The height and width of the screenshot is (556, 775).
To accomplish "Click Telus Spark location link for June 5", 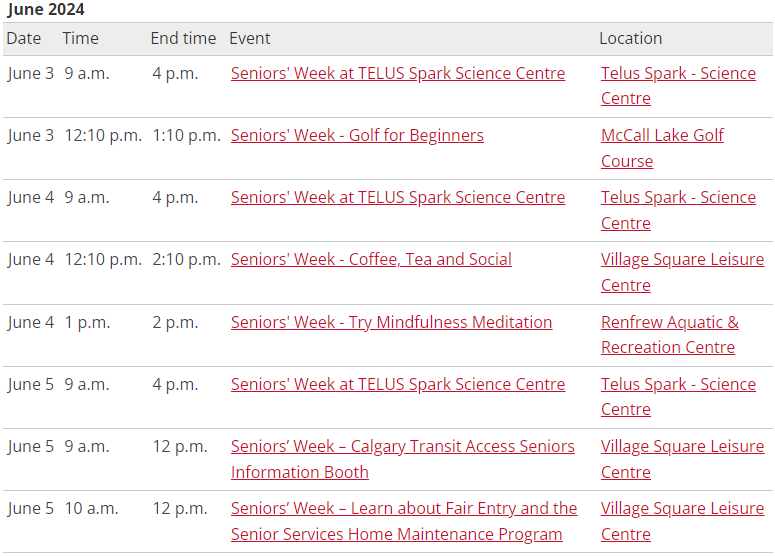I will click(x=678, y=397).
